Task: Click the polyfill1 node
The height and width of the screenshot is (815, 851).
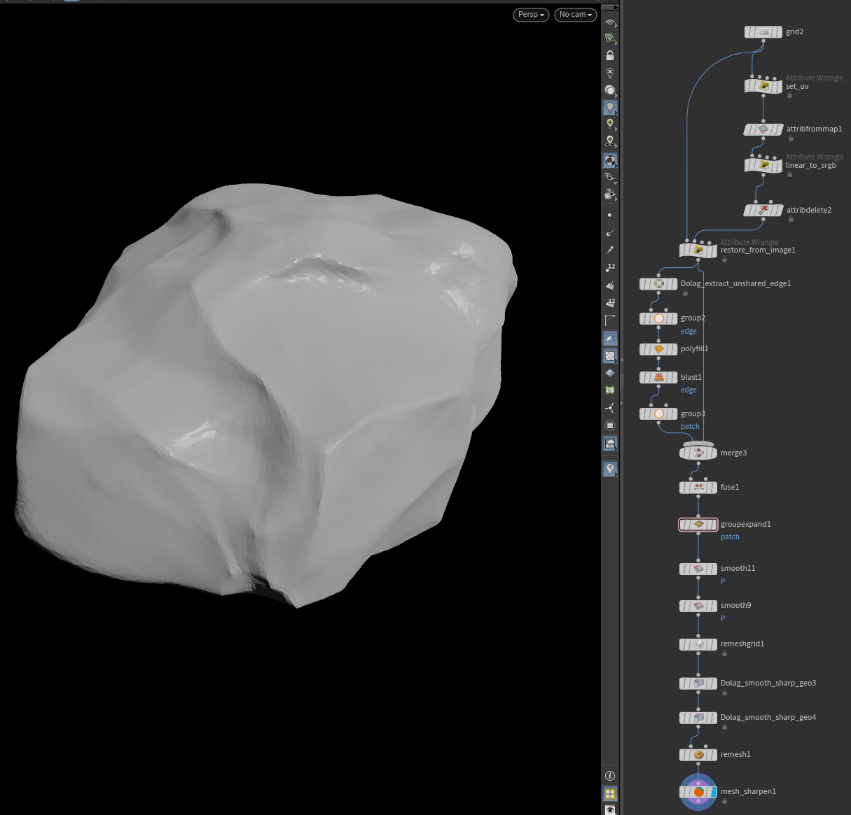Action: (x=659, y=349)
